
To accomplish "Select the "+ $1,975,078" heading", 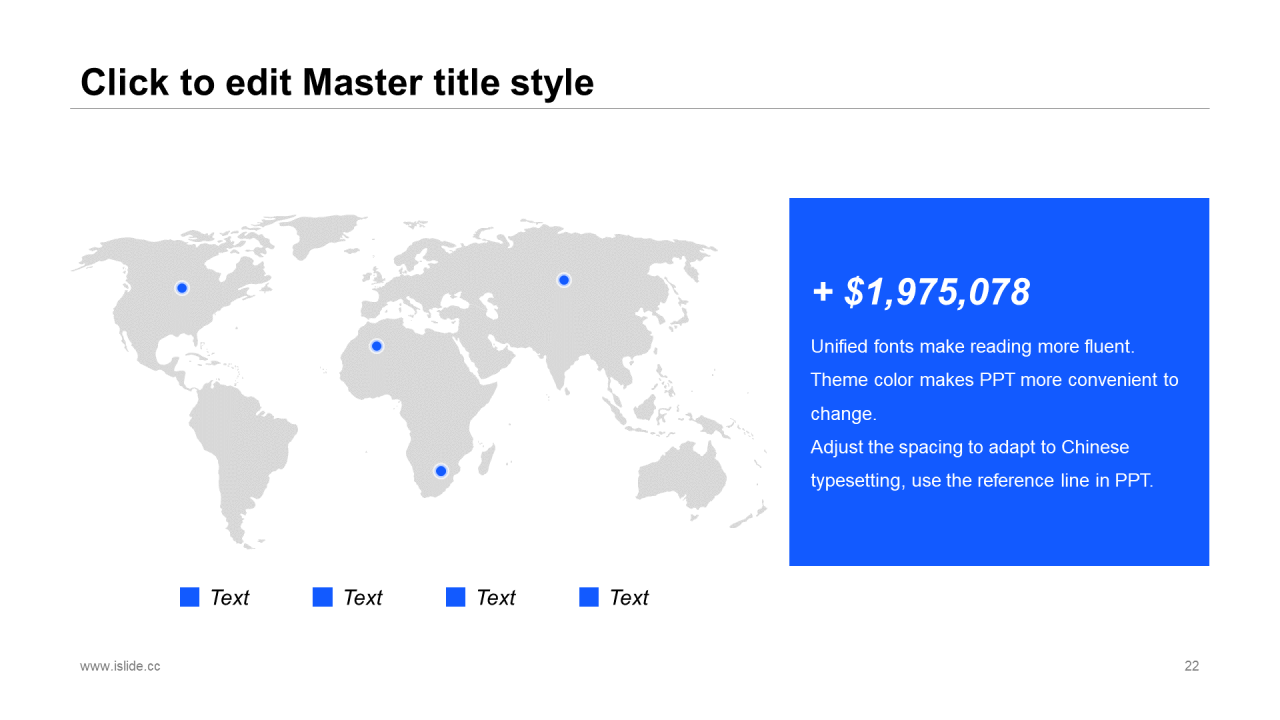I will 920,292.
